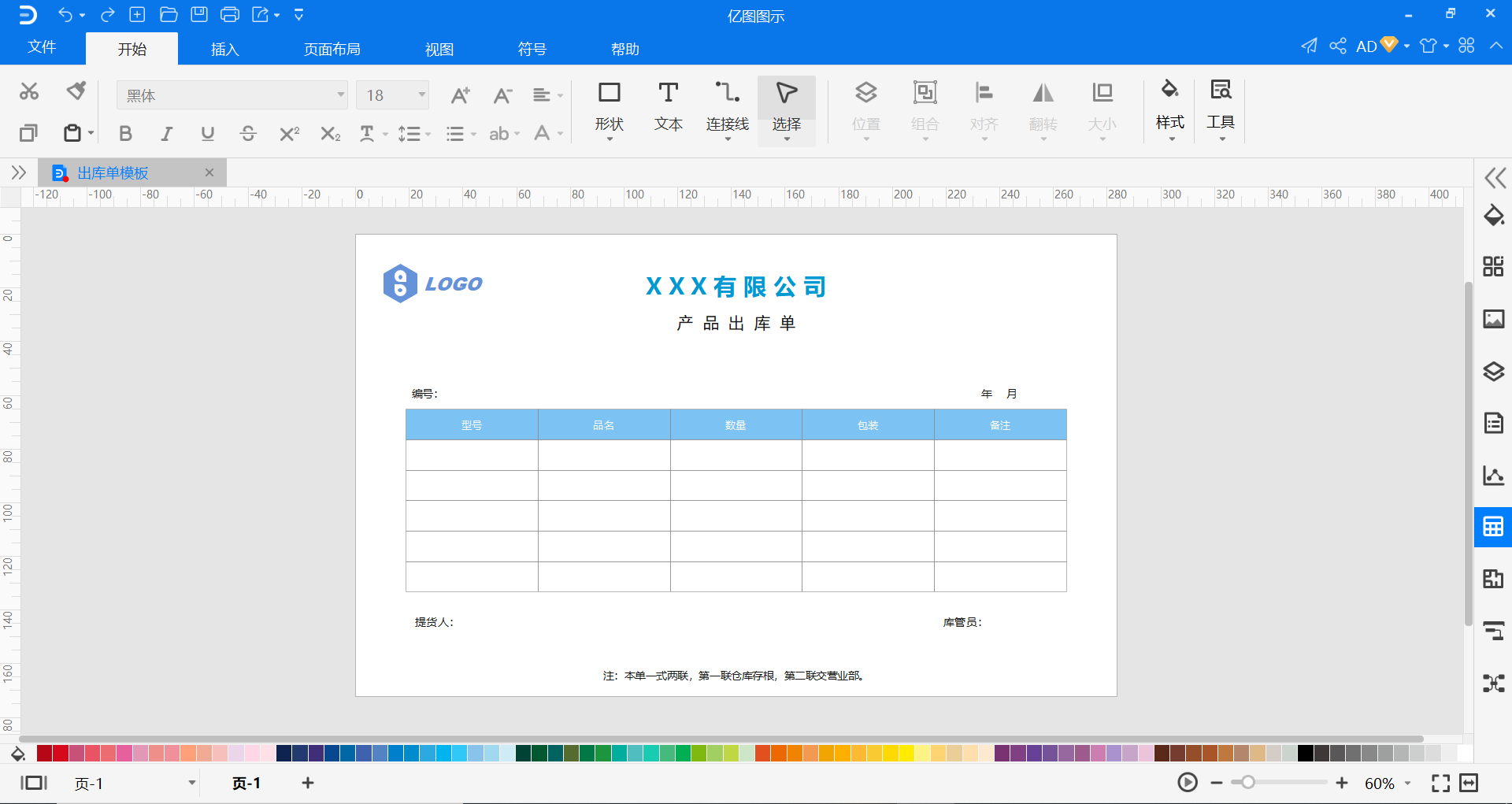Add a new page with plus button
Viewport: 1512px width, 804px height.
pyautogui.click(x=308, y=782)
